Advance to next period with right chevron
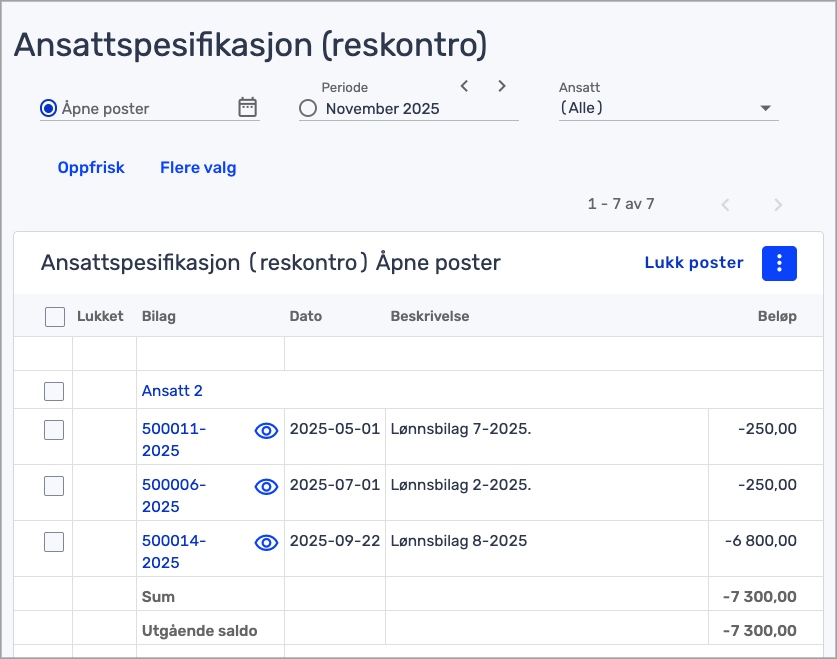This screenshot has width=837, height=659. tap(502, 86)
